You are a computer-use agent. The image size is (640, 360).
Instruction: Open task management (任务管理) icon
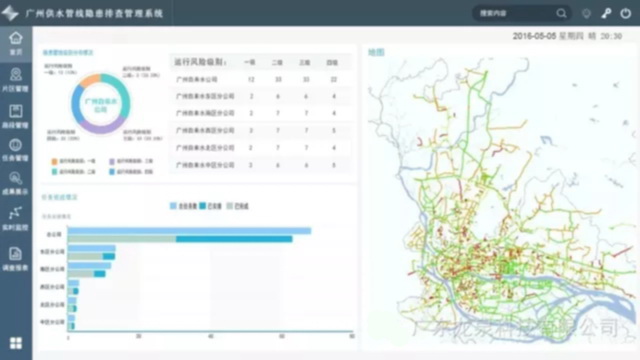pyautogui.click(x=16, y=150)
